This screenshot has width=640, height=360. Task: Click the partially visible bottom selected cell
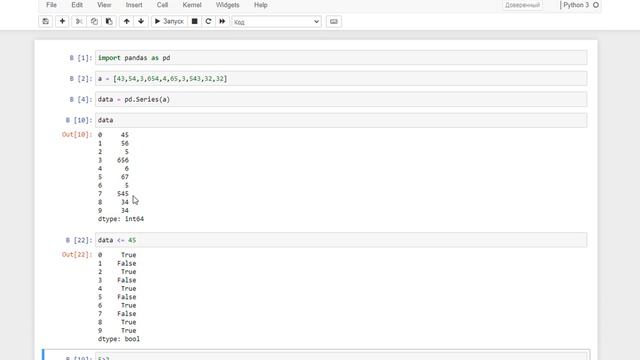tap(316, 355)
